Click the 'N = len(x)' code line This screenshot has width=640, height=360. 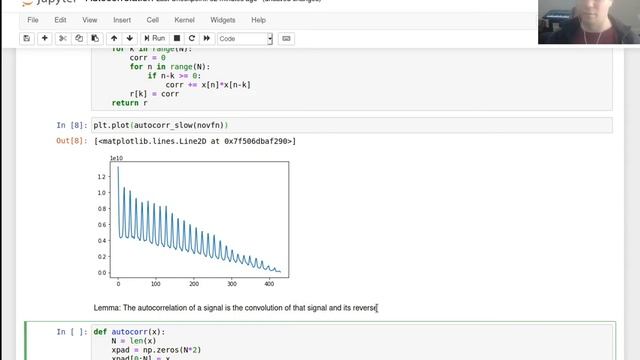click(x=134, y=341)
